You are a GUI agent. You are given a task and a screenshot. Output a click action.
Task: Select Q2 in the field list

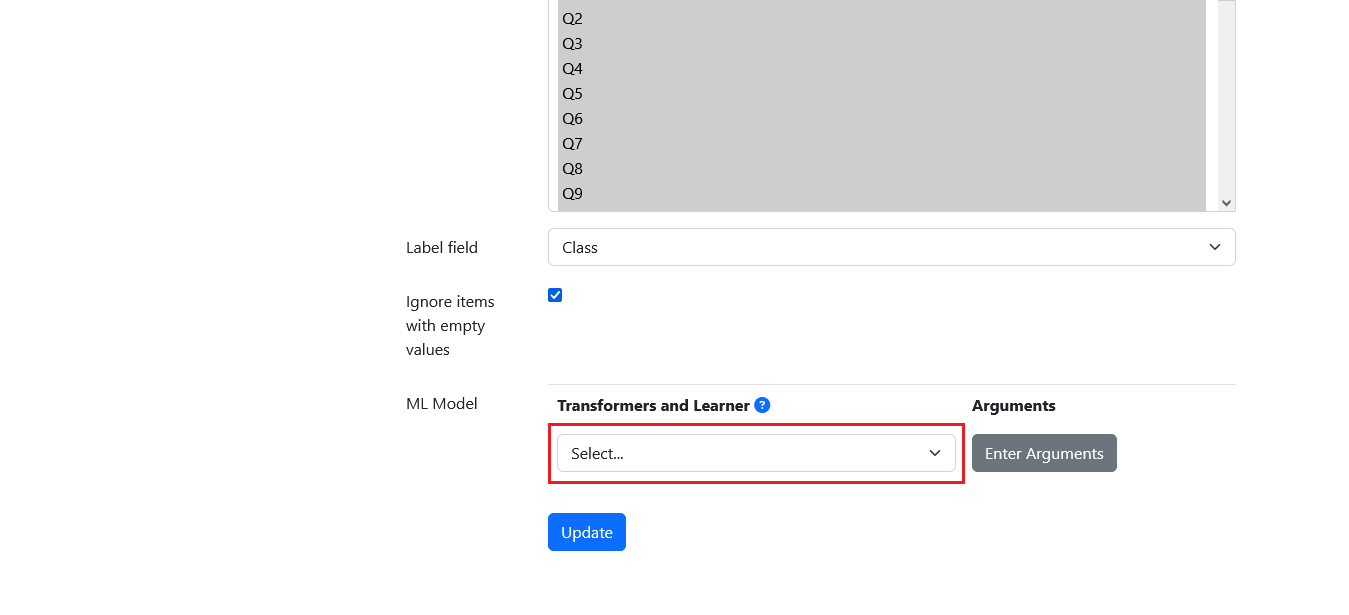(882, 19)
